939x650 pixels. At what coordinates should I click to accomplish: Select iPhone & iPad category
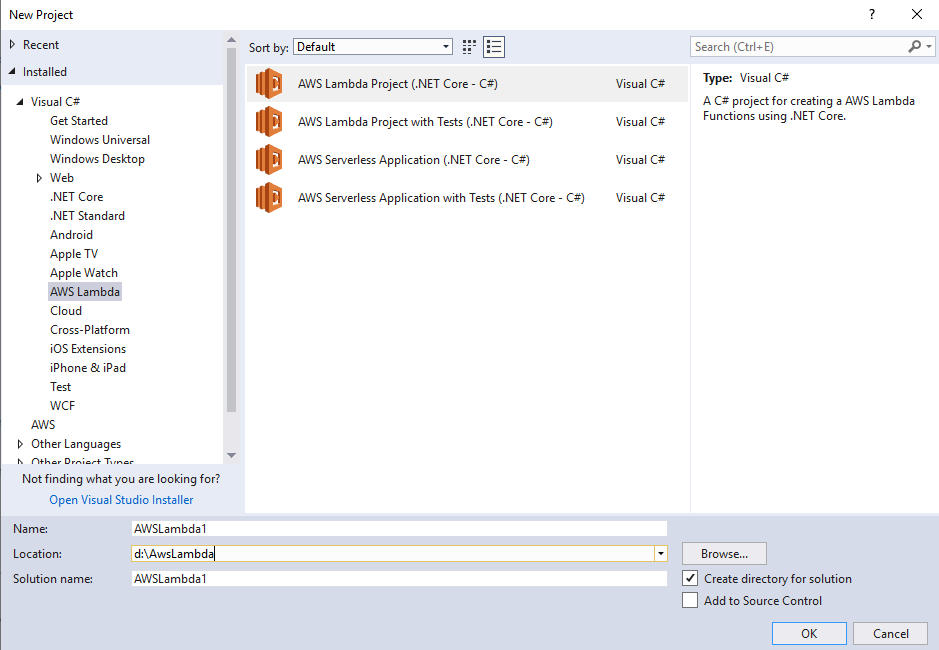coord(88,368)
